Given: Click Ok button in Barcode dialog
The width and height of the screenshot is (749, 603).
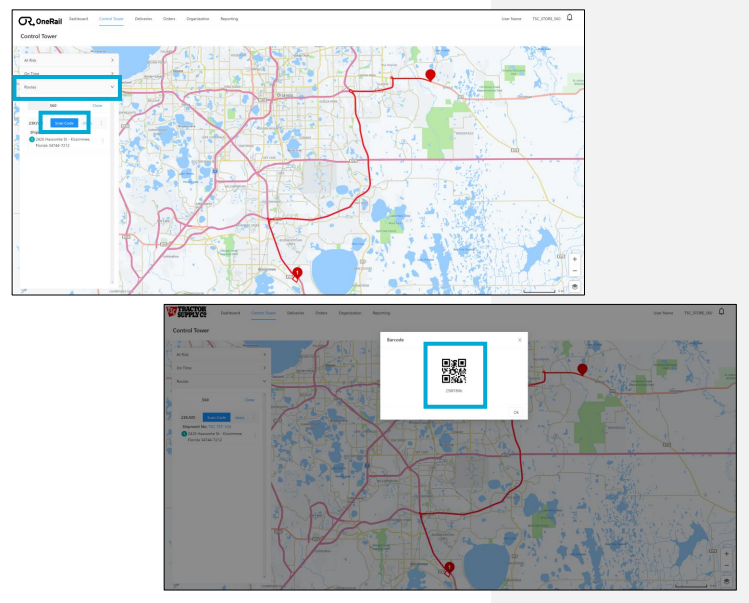Looking at the screenshot, I should tap(516, 412).
